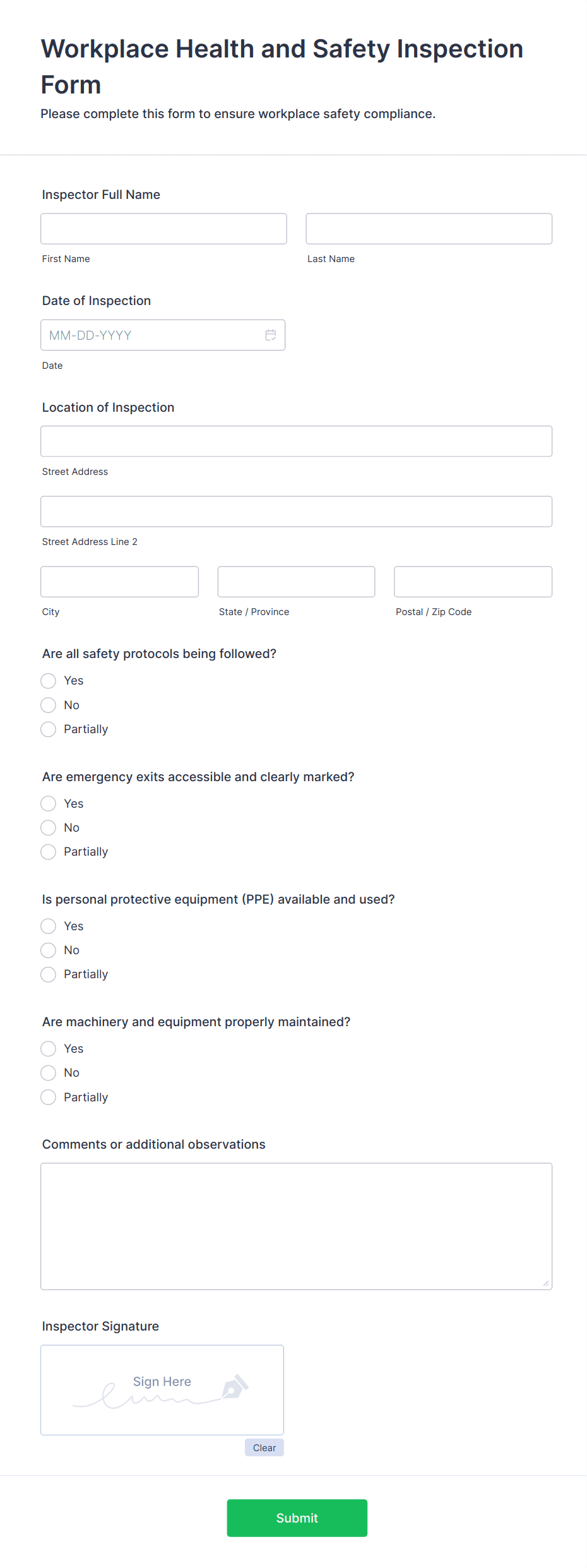The image size is (587, 1568).
Task: Choose "Partially" for PPE availability
Action: (x=48, y=974)
